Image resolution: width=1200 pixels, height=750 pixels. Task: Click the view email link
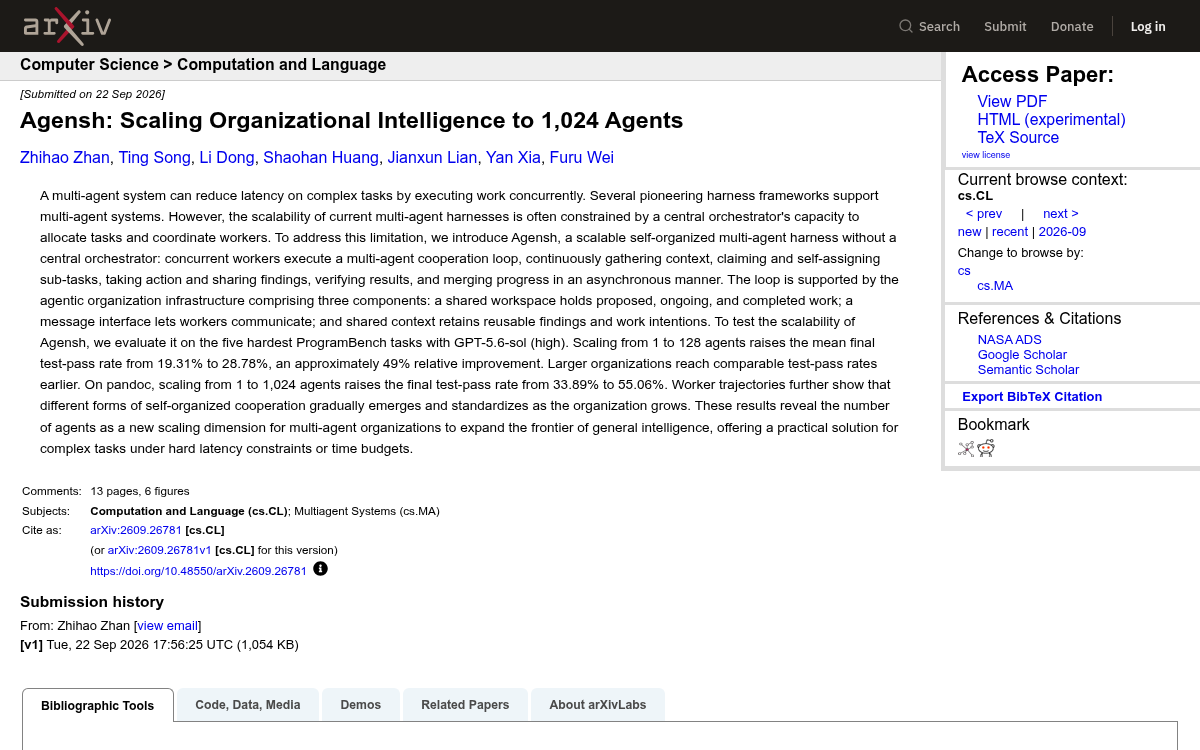[168, 625]
